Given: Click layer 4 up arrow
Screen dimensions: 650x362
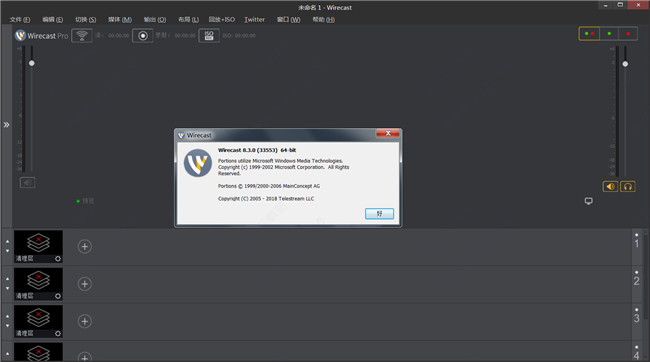Looking at the screenshot, I should point(7,354).
